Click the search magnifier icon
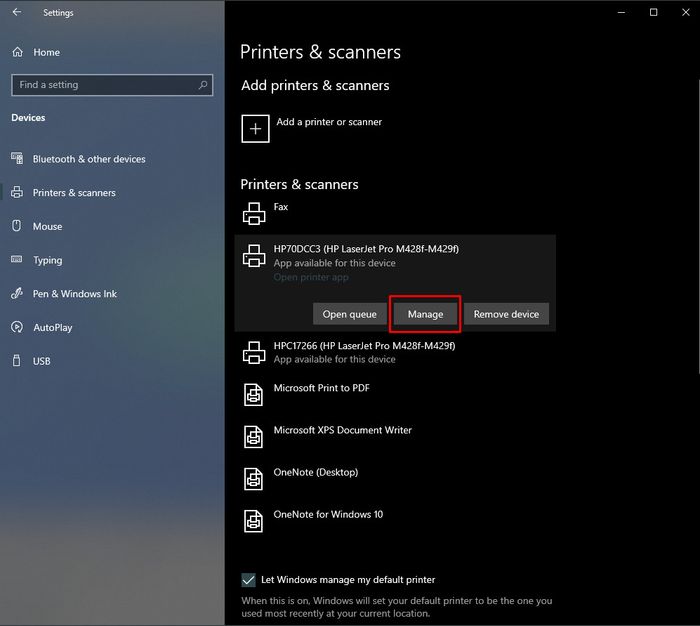 click(203, 85)
